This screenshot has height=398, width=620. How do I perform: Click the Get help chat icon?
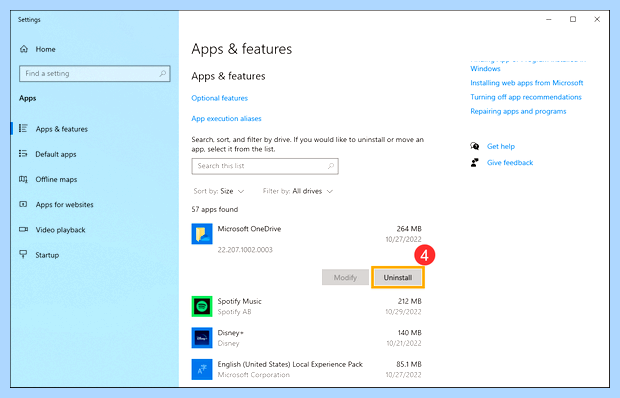474,146
